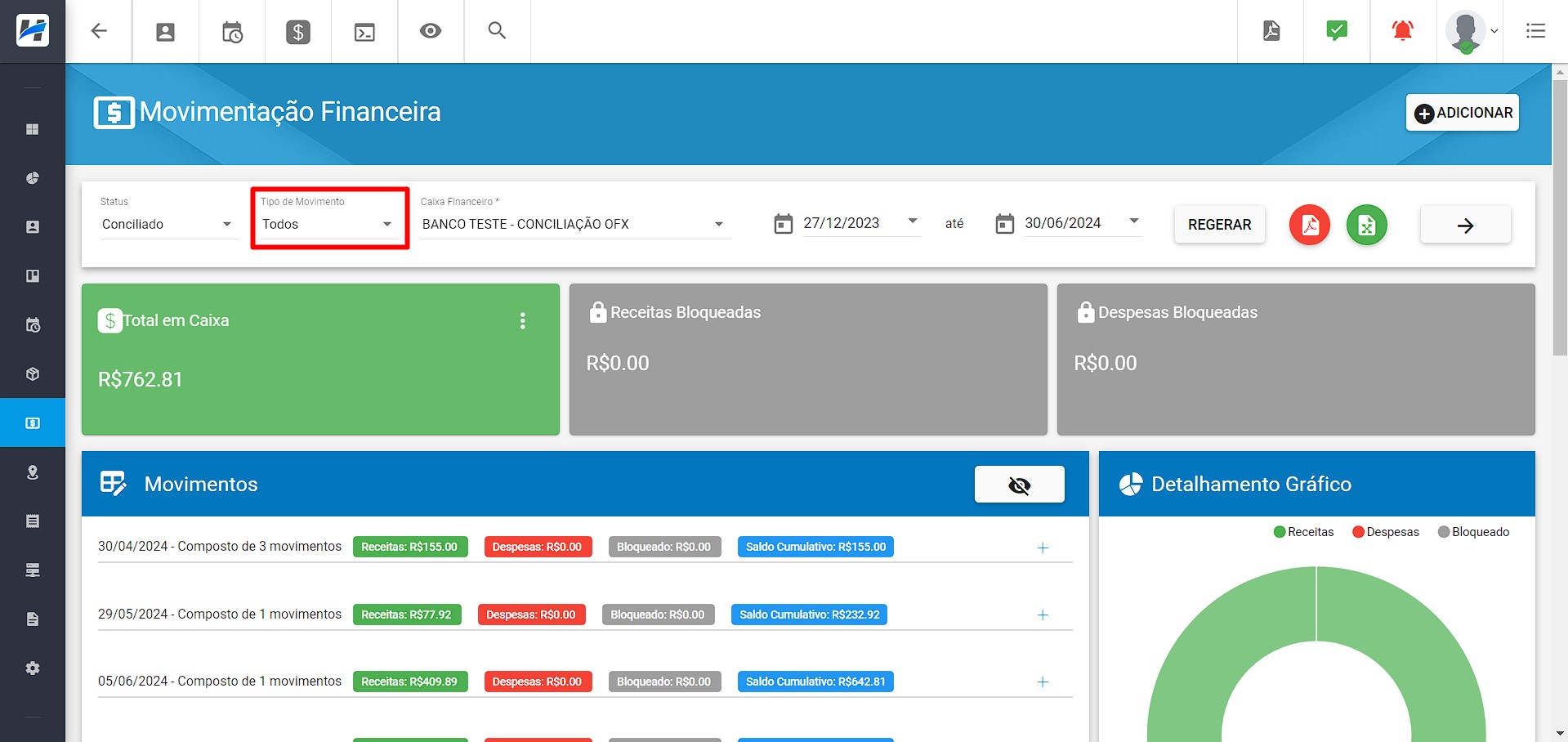This screenshot has height=742, width=1568.
Task: Click the eye icon in top toolbar
Action: pos(431,31)
